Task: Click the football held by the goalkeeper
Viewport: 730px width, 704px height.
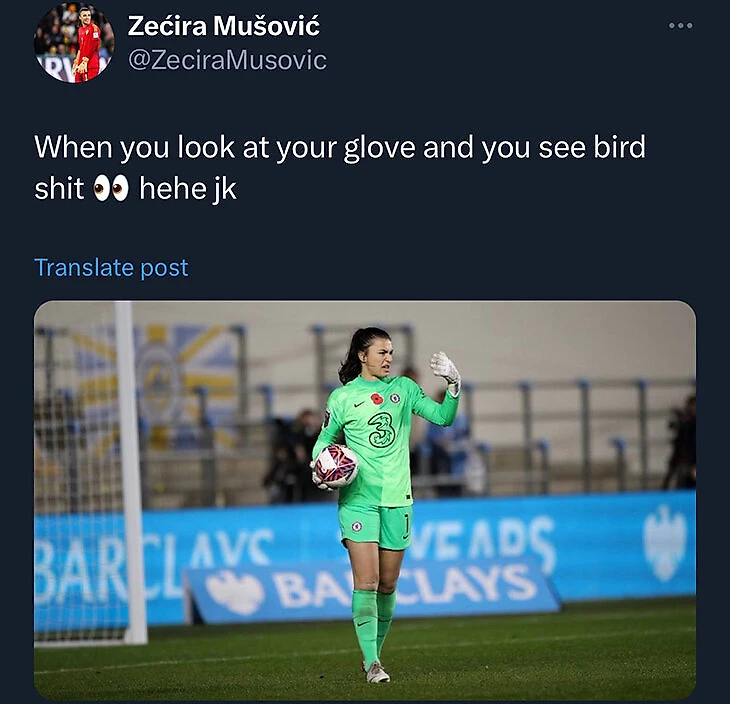Action: click(336, 466)
